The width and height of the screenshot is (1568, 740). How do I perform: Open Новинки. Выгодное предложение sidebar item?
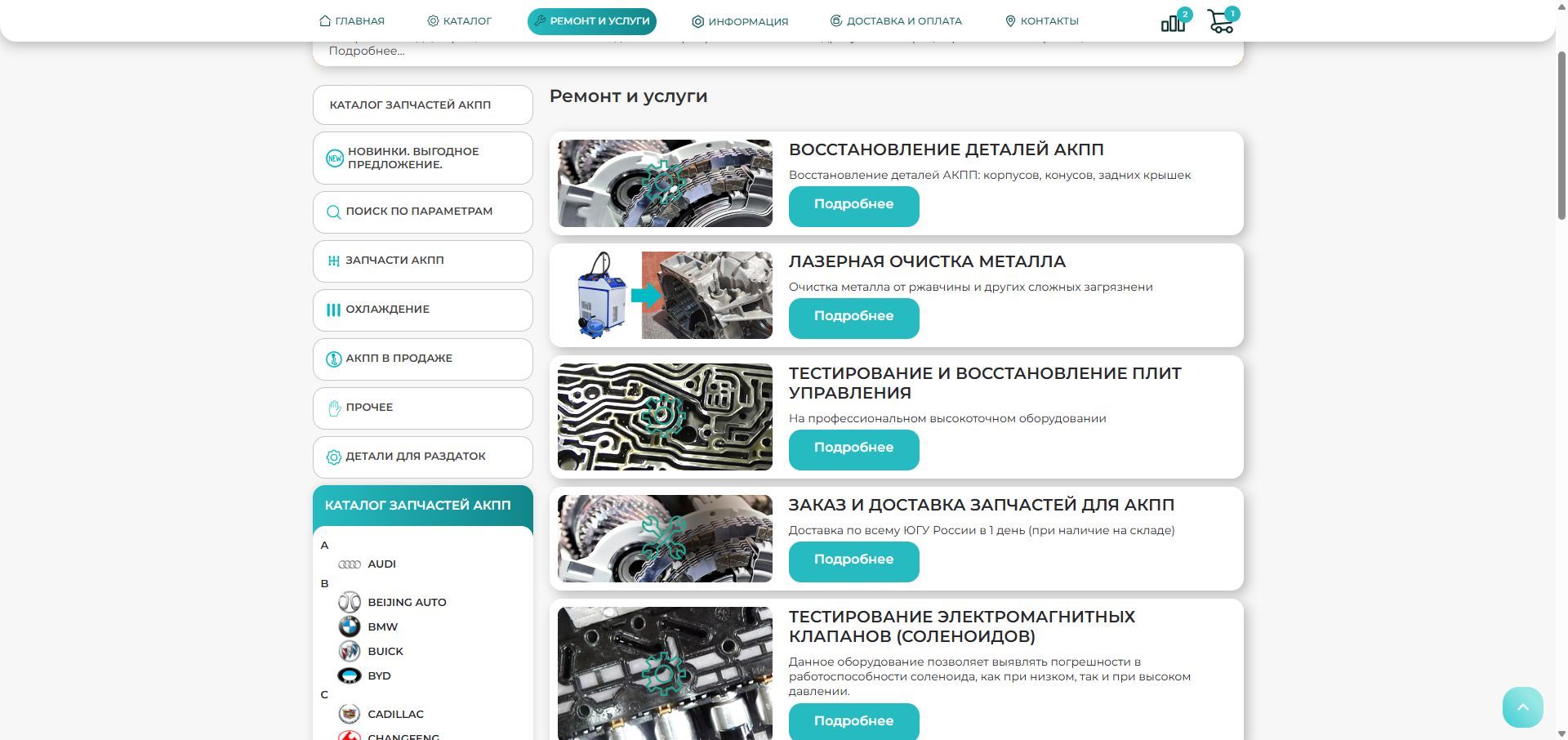[423, 158]
